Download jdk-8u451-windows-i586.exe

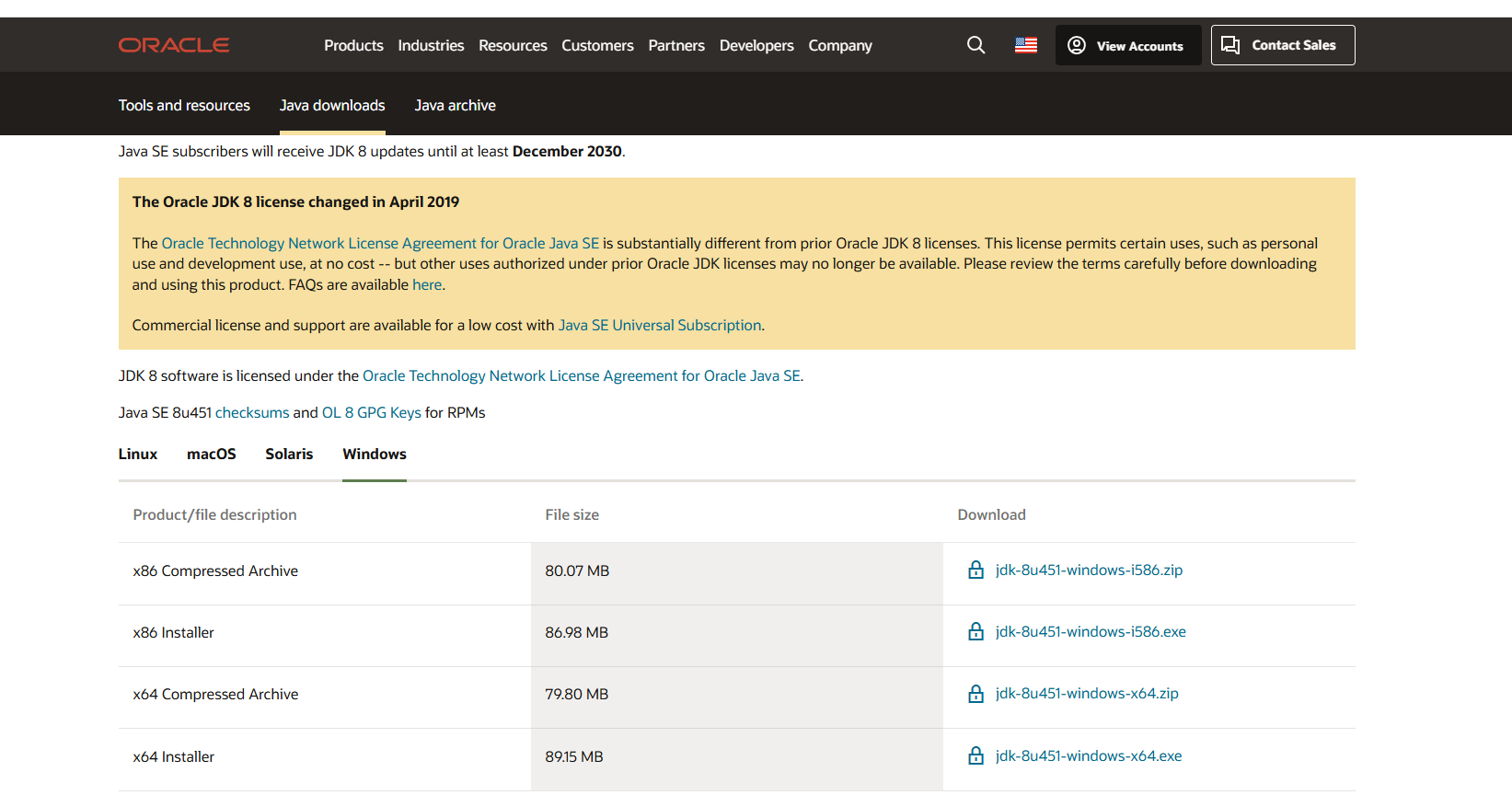coord(1091,631)
